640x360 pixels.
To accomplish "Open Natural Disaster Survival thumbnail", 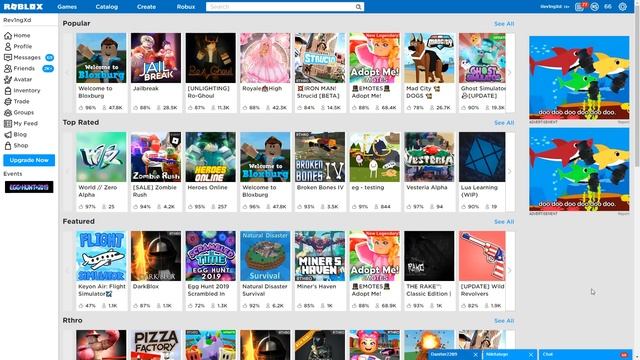I will [265, 256].
